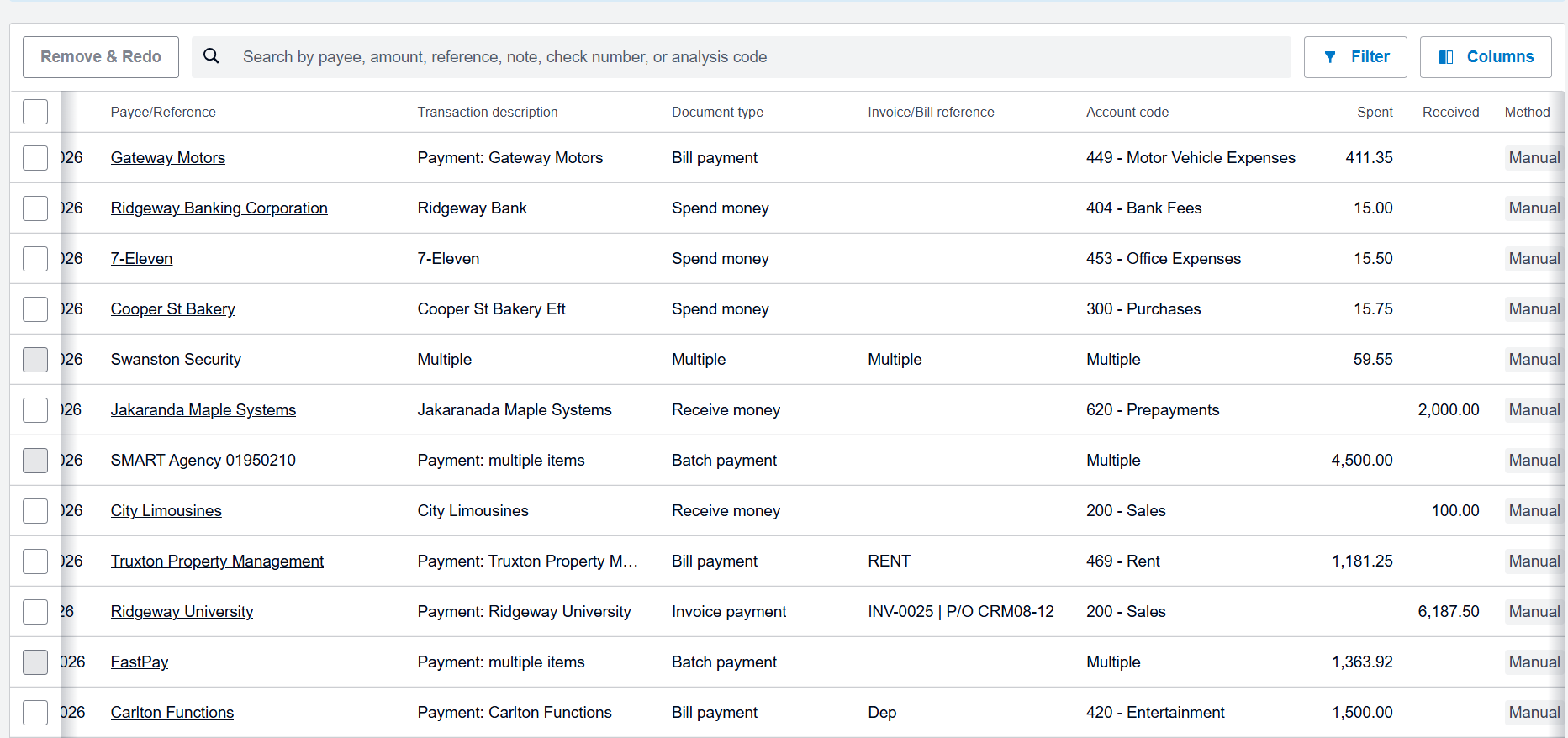Open the Columns chooser
The width and height of the screenshot is (1568, 738).
[1486, 57]
